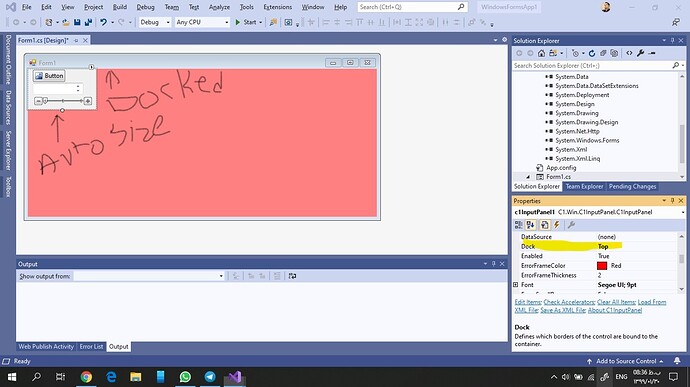690x387 pixels.
Task: Show Events lightning icon in Properties
Action: [x=557, y=225]
